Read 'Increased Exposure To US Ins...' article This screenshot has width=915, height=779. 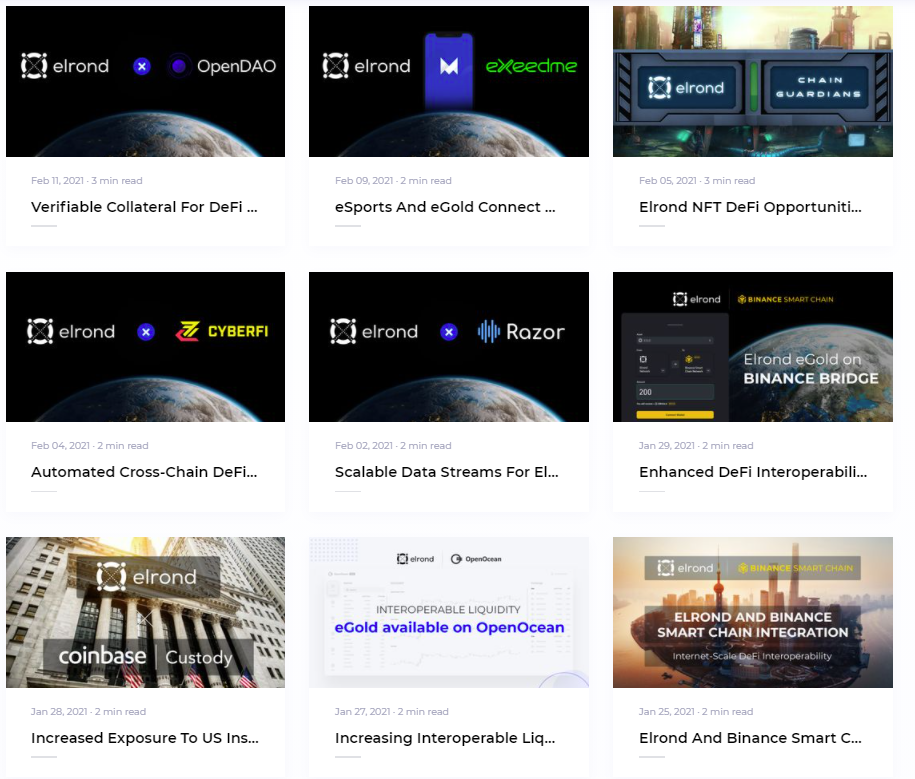pyautogui.click(x=145, y=738)
